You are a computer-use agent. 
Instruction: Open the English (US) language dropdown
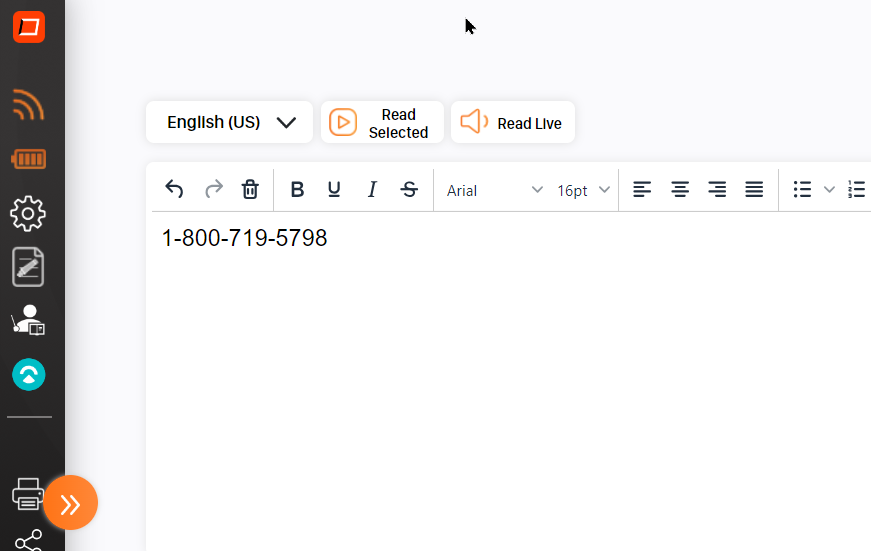pos(229,122)
